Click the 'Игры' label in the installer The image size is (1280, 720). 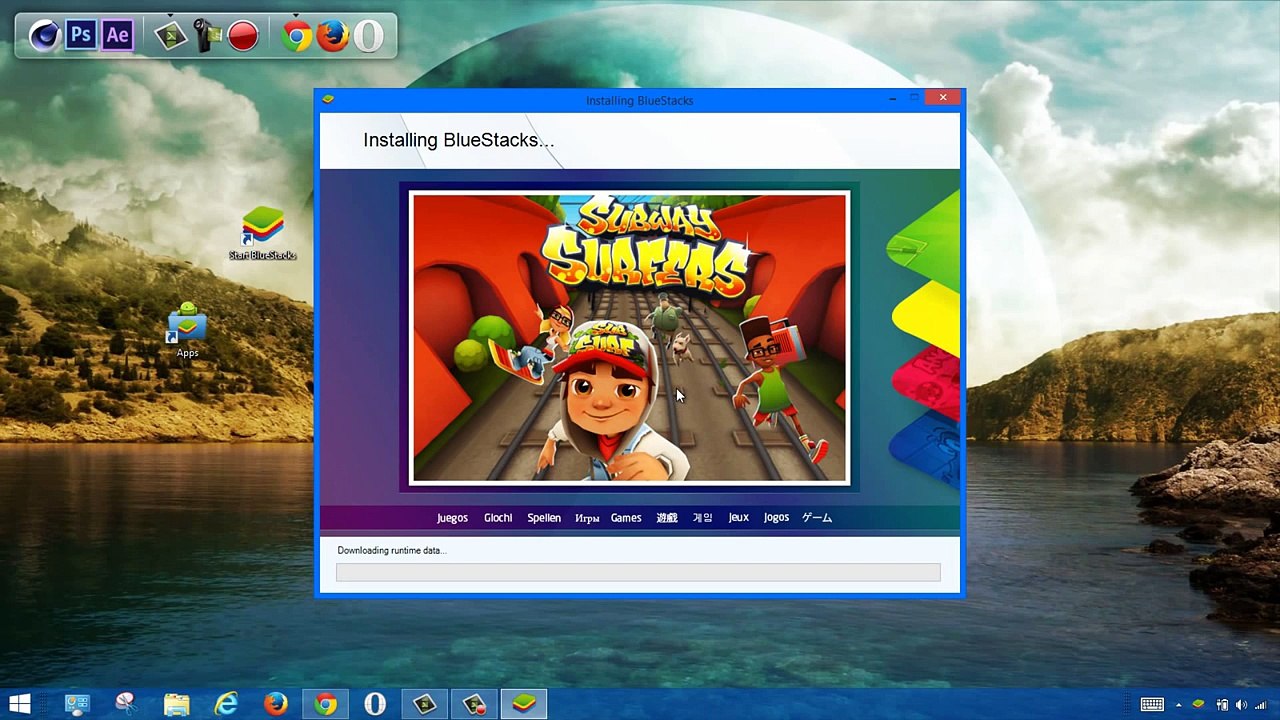pos(587,518)
